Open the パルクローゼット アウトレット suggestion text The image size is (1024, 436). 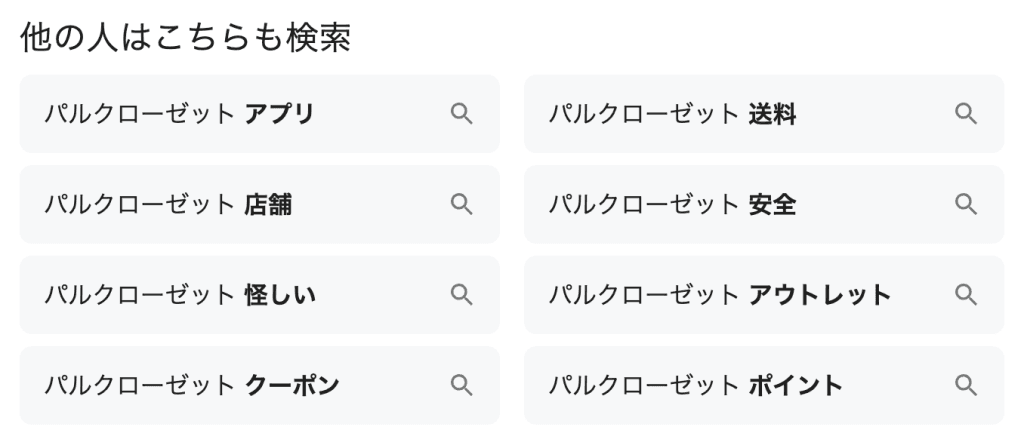720,295
